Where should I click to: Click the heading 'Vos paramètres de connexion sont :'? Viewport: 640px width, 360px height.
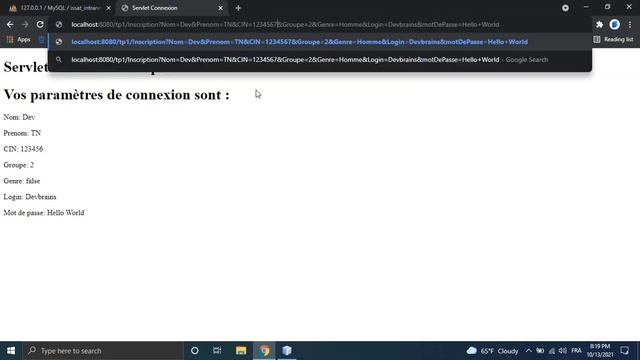coord(117,95)
